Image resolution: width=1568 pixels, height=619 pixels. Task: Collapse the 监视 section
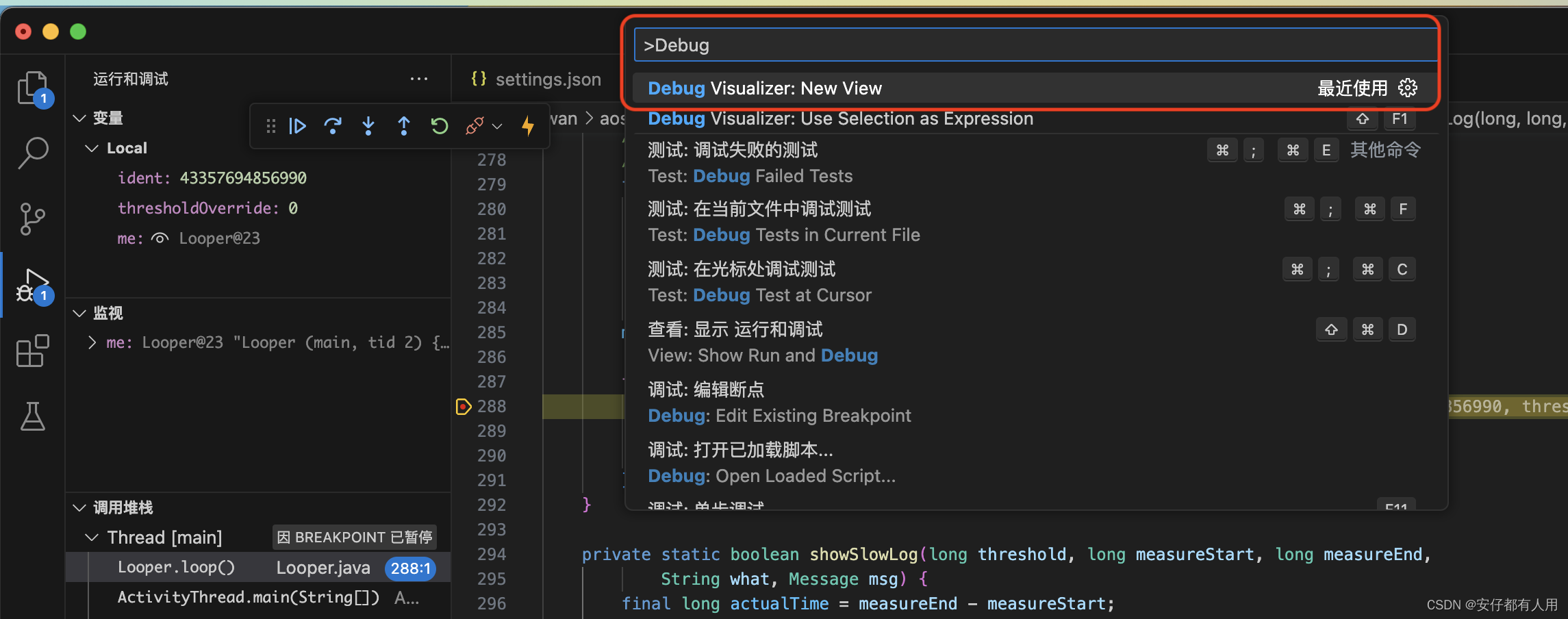[79, 313]
